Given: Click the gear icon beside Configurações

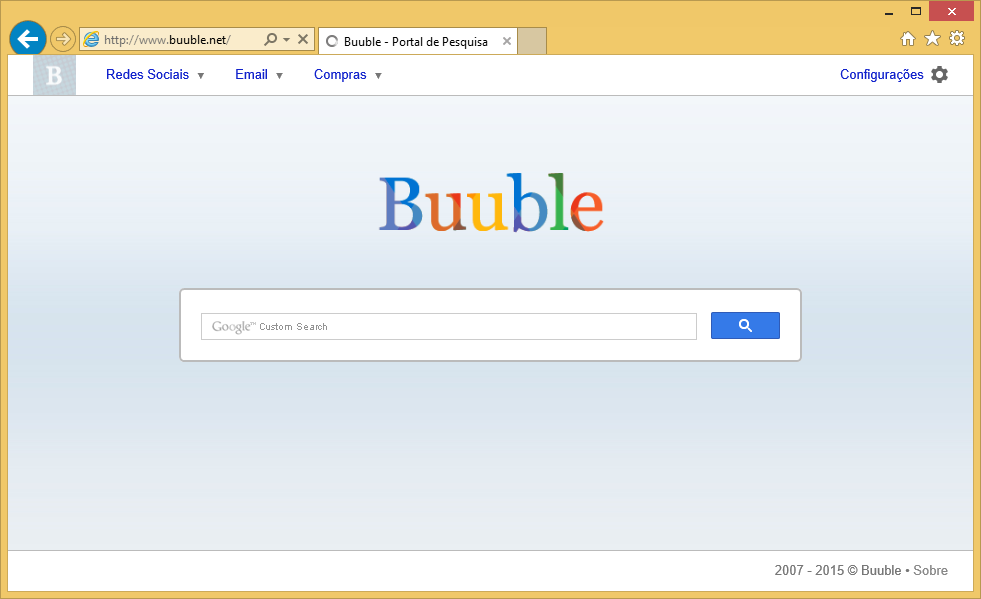Looking at the screenshot, I should pos(939,75).
